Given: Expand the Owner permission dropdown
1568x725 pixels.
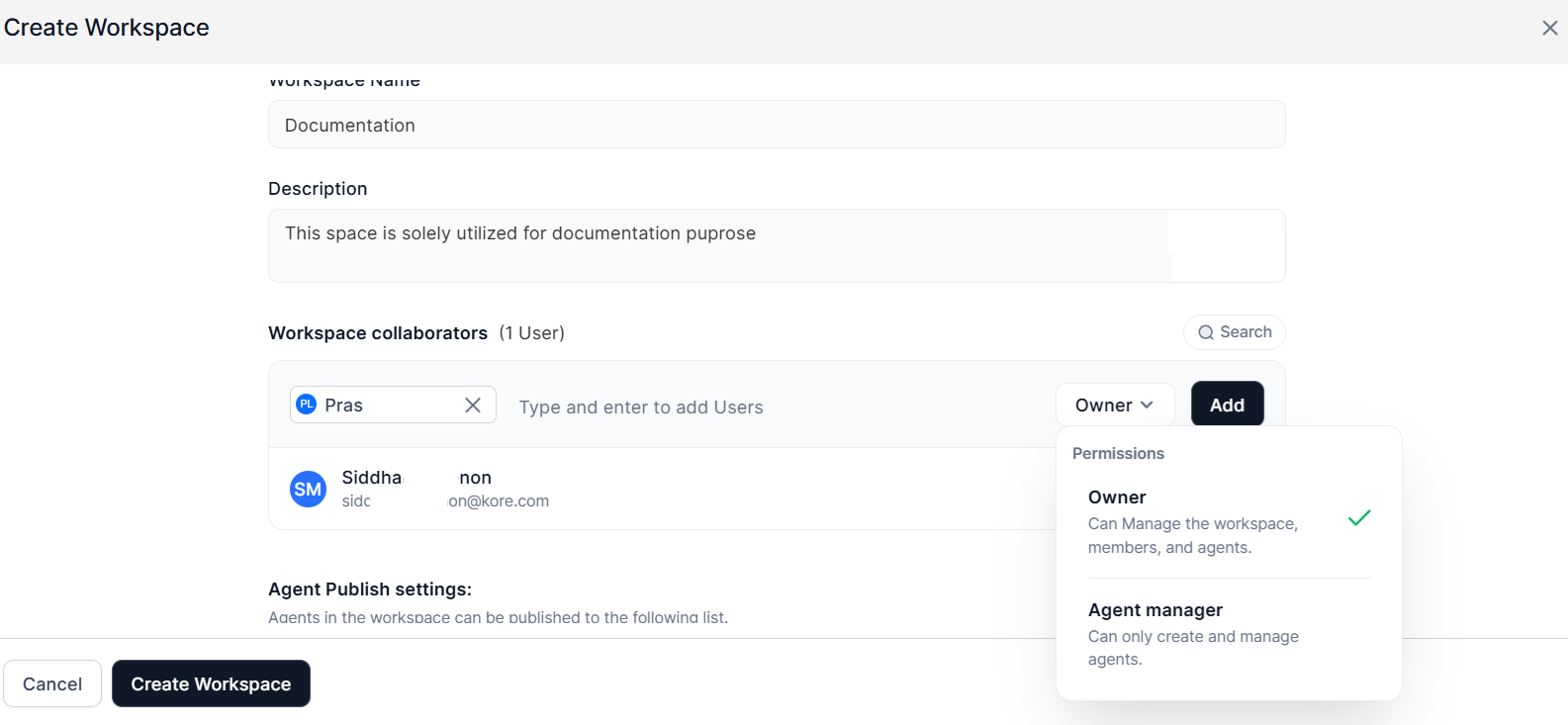Looking at the screenshot, I should click(x=1115, y=405).
